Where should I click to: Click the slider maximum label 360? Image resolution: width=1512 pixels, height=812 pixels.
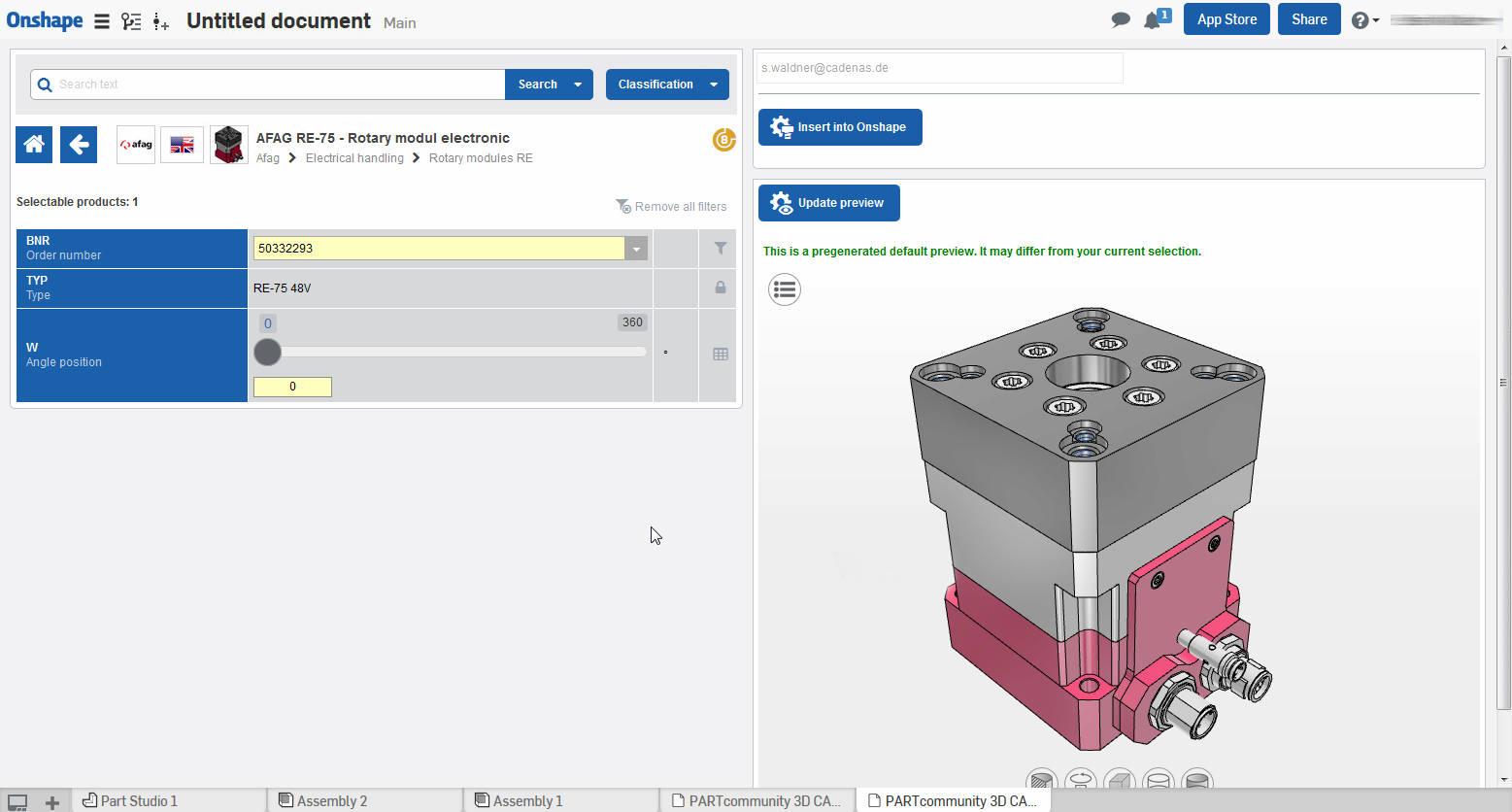point(632,322)
